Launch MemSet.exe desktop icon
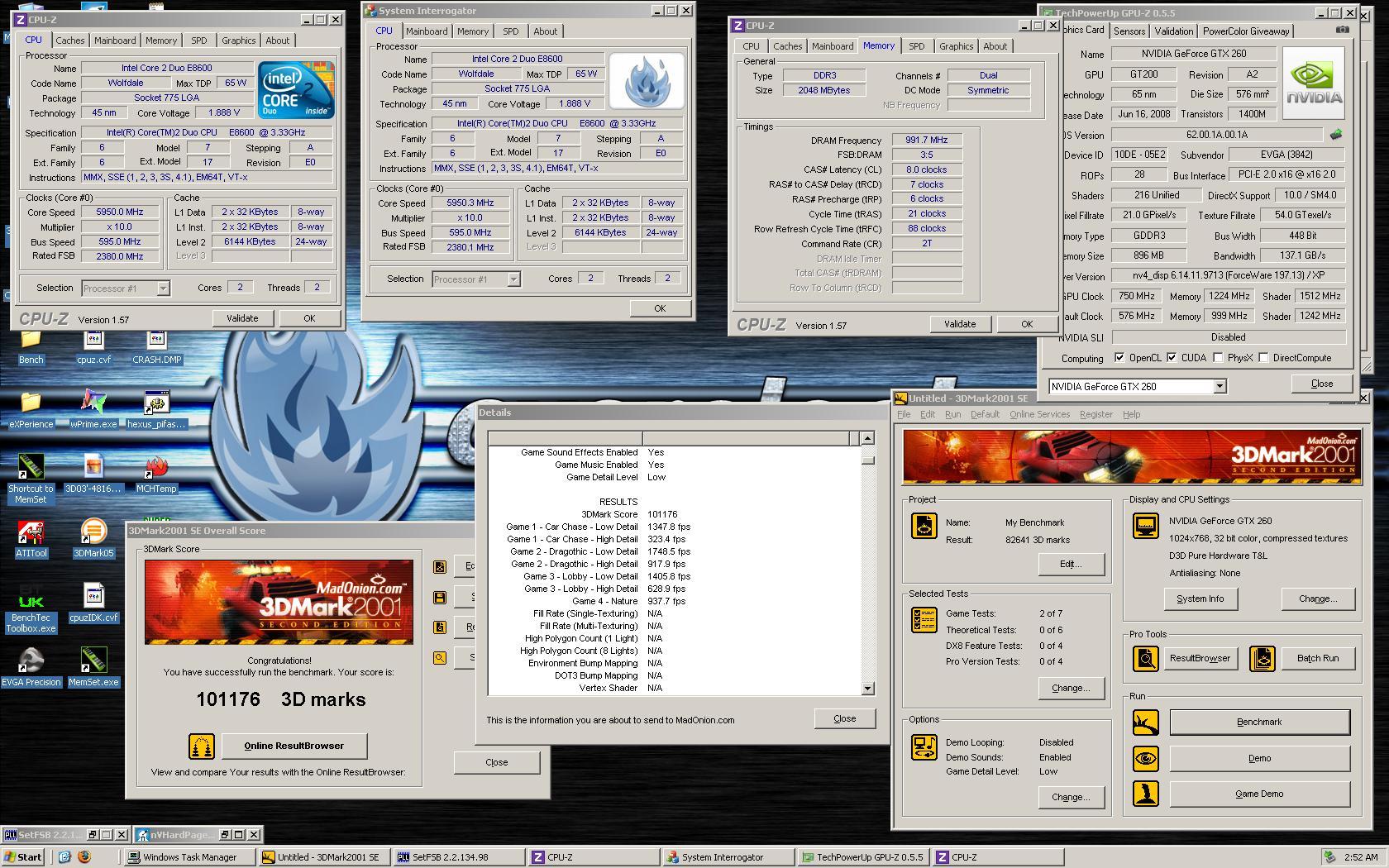This screenshot has width=1389, height=868. [x=93, y=668]
